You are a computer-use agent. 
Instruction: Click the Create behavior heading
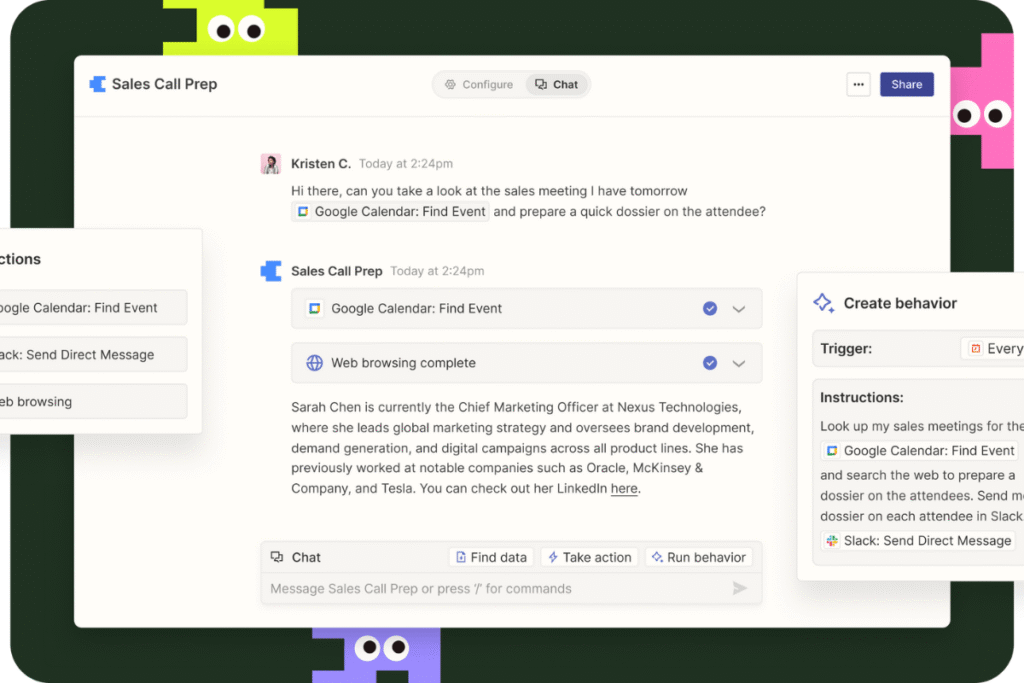pyautogui.click(x=900, y=303)
